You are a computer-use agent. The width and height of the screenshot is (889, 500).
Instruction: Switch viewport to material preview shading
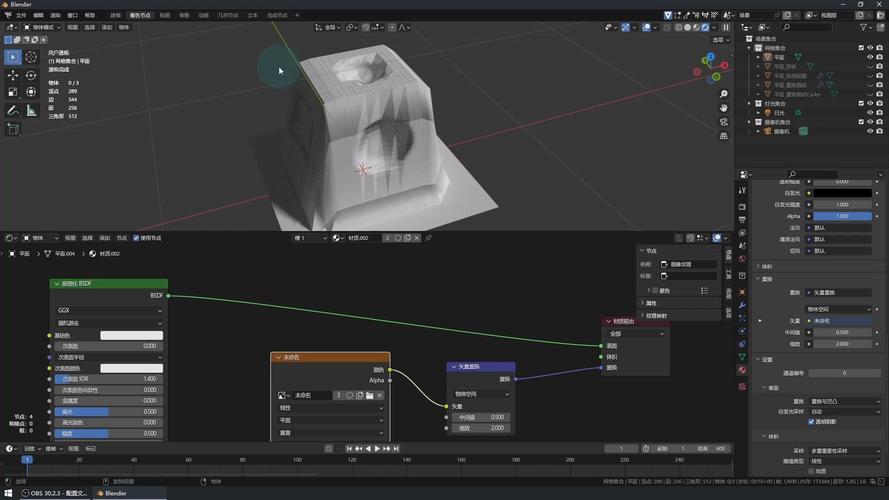[696, 27]
